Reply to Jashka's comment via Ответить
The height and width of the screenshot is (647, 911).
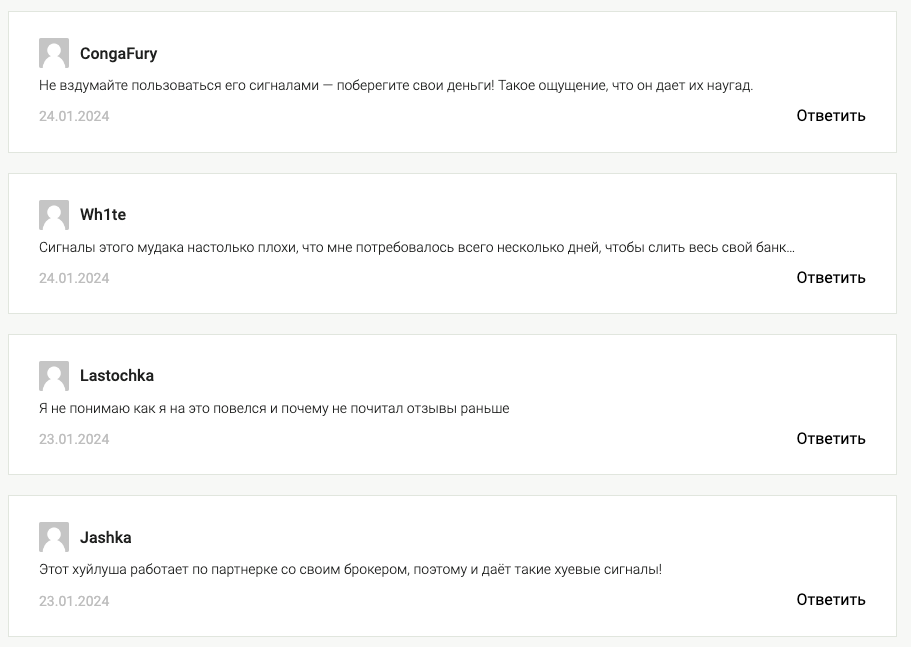[x=831, y=600]
